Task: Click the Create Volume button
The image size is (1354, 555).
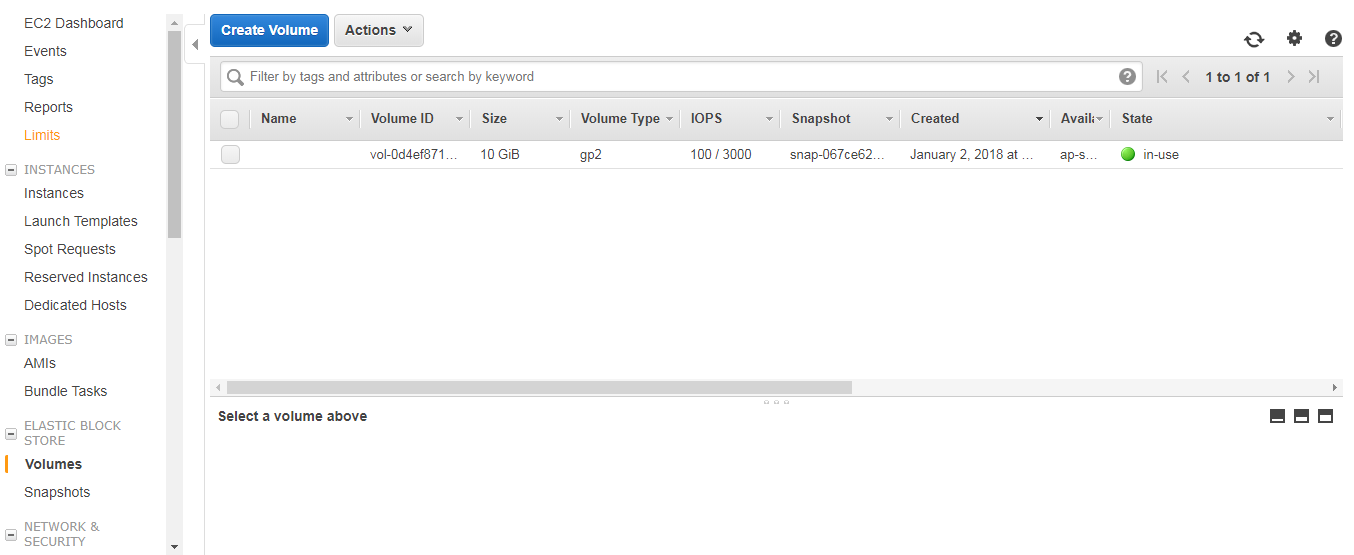Action: pyautogui.click(x=269, y=30)
